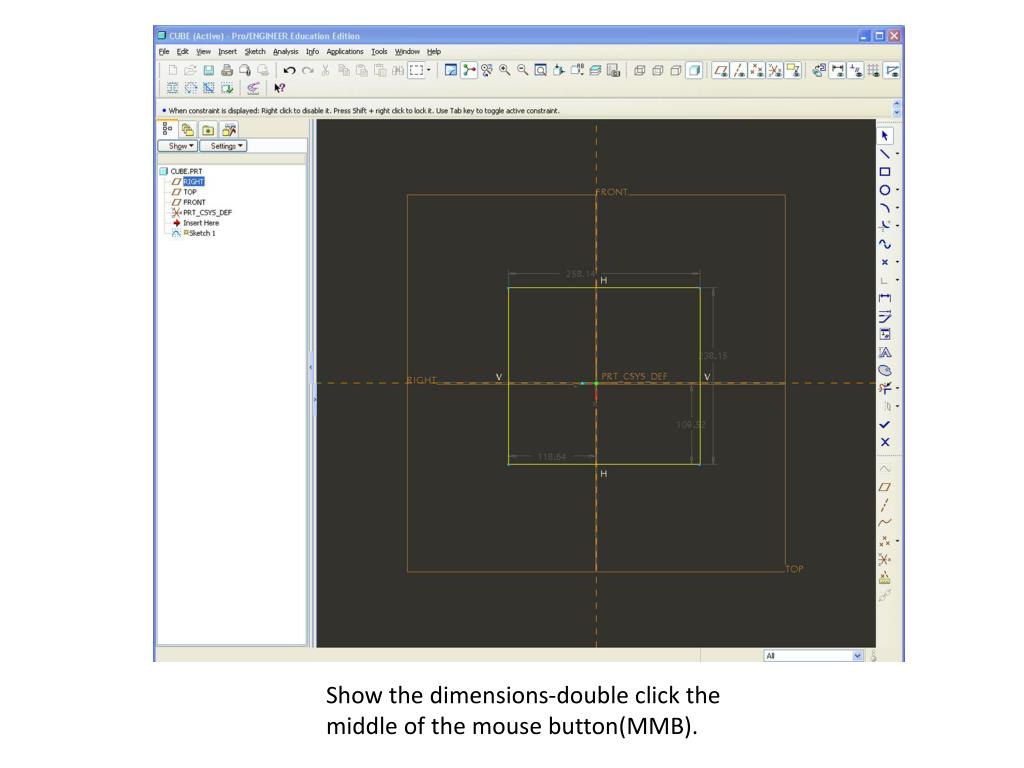Expand the Circle tool flyout arrow

click(x=897, y=190)
